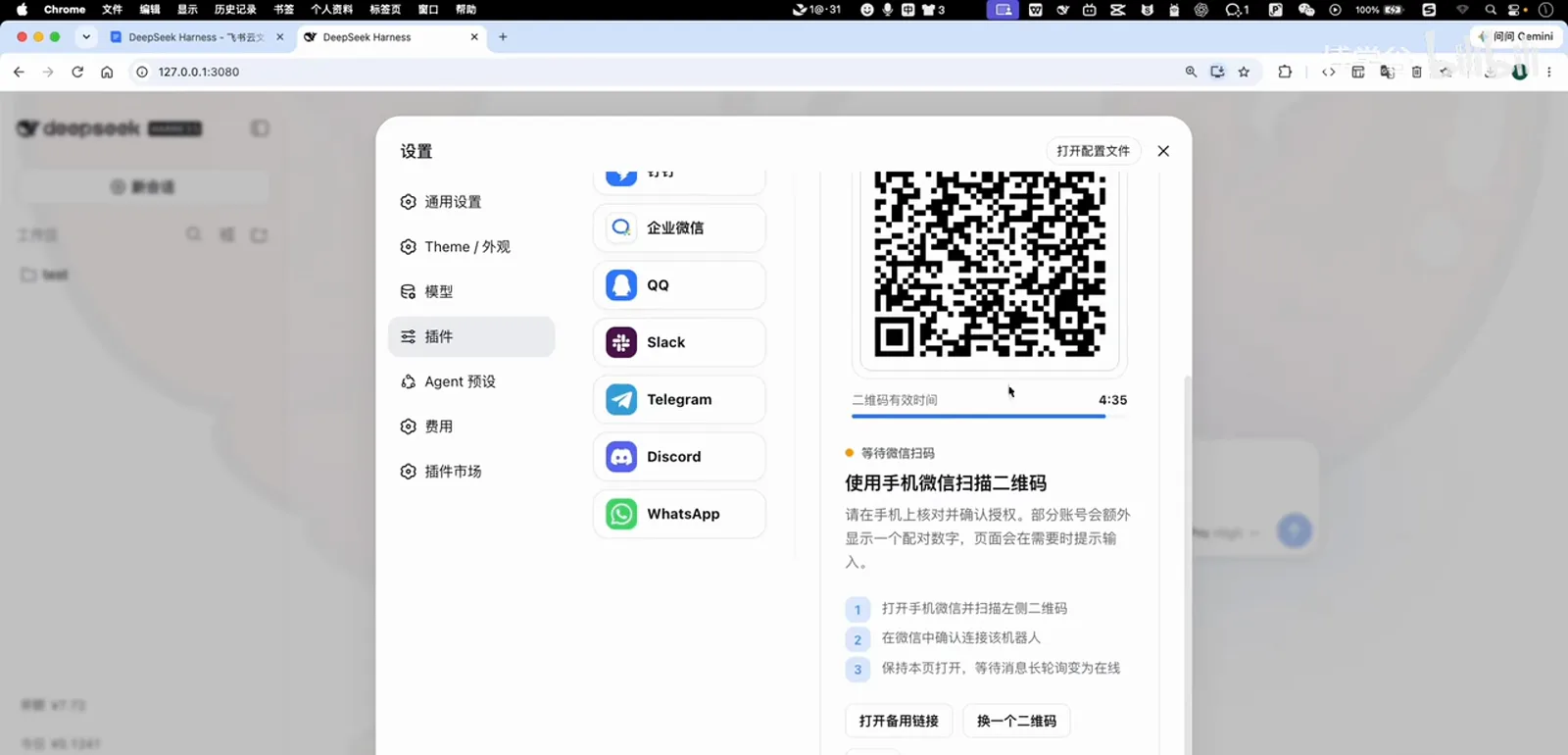Open Chrome three-dot menu
Image resolution: width=1568 pixels, height=755 pixels.
click(1549, 72)
